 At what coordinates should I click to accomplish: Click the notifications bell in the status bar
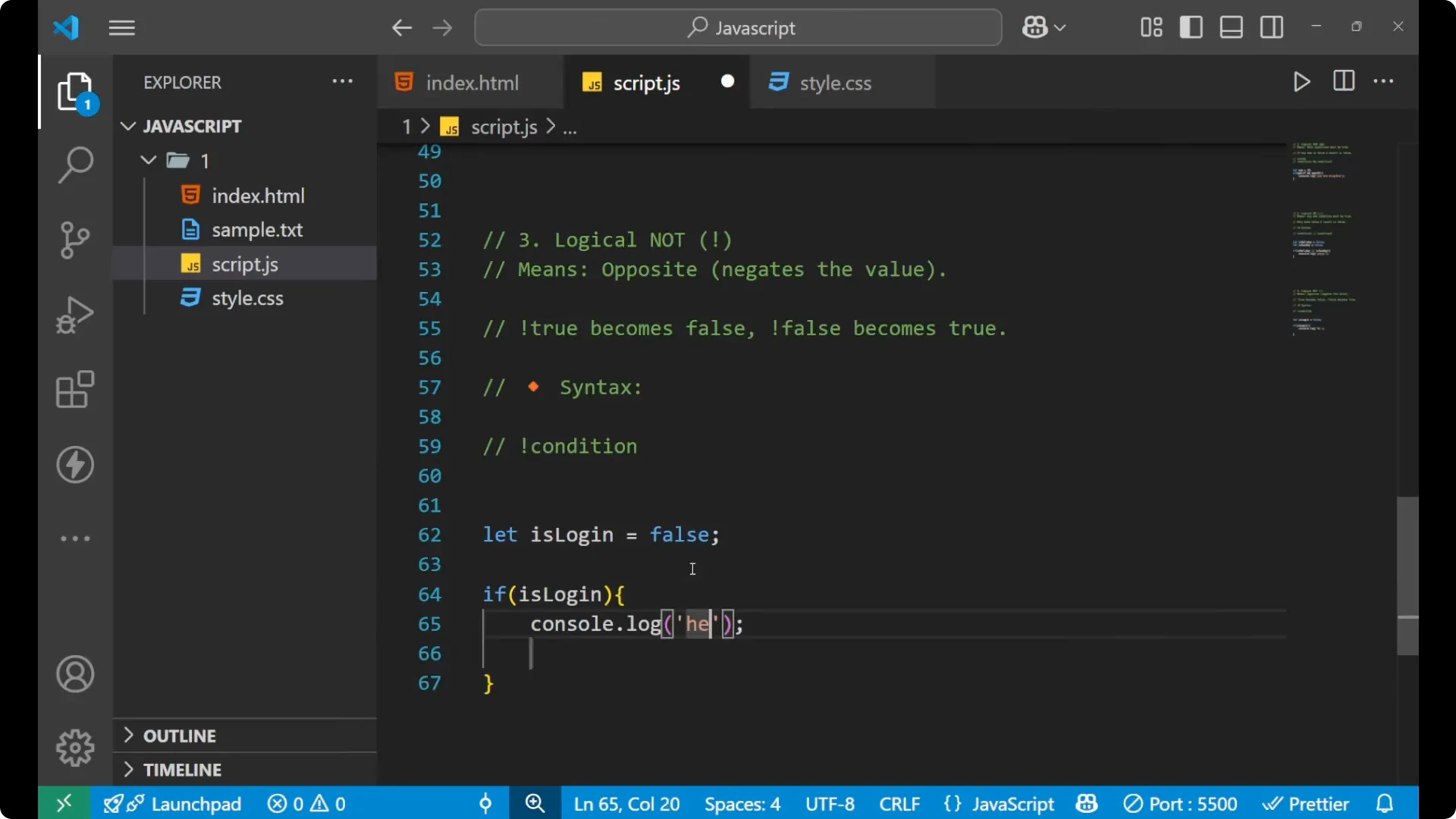pyautogui.click(x=1385, y=803)
